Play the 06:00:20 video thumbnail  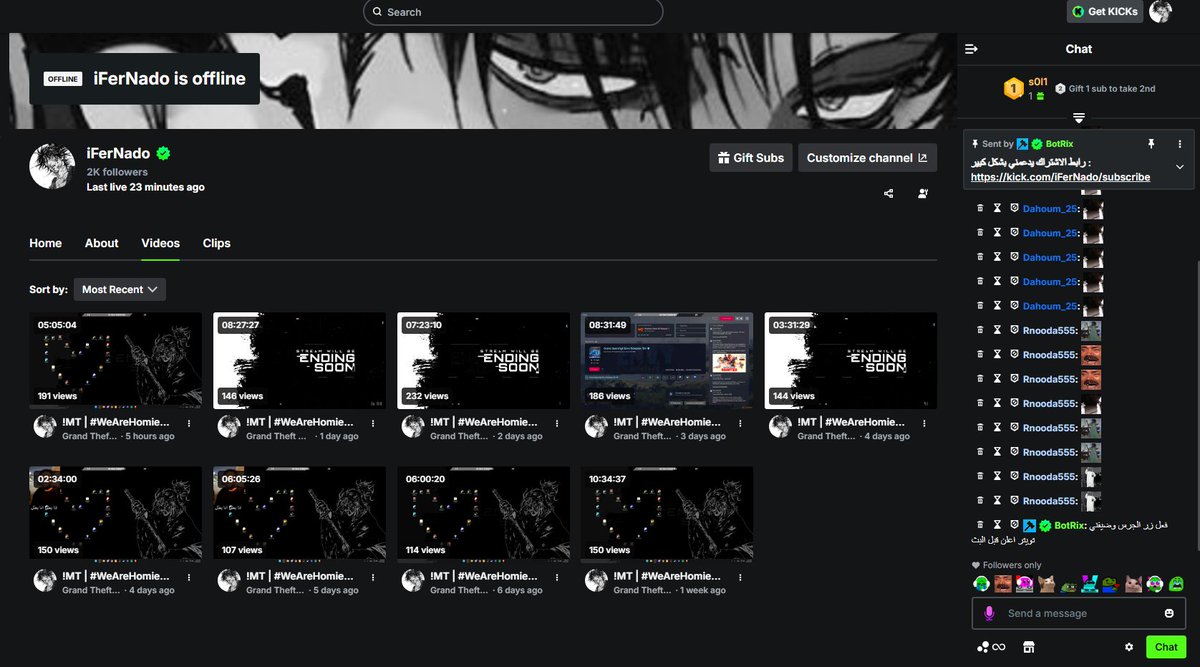(x=483, y=514)
